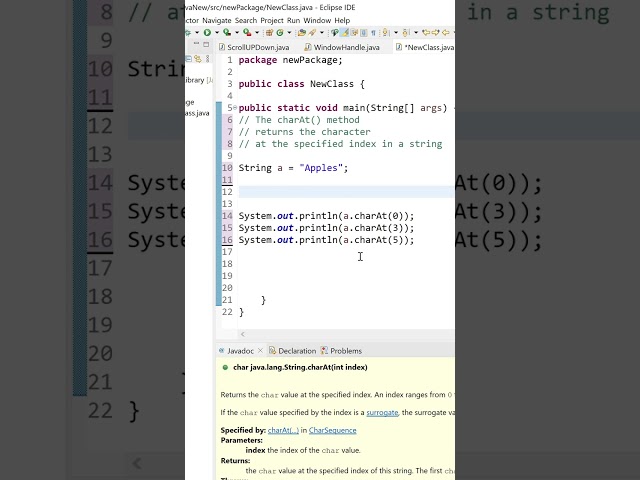Collapse All in Package Explorer
The height and width of the screenshot is (480, 640).
(189, 59)
